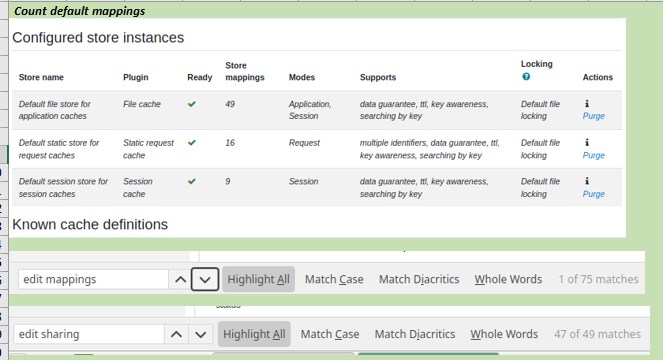663x360 pixels.
Task: Toggle Match Case in 'edit sharing' find bar
Action: pos(330,334)
